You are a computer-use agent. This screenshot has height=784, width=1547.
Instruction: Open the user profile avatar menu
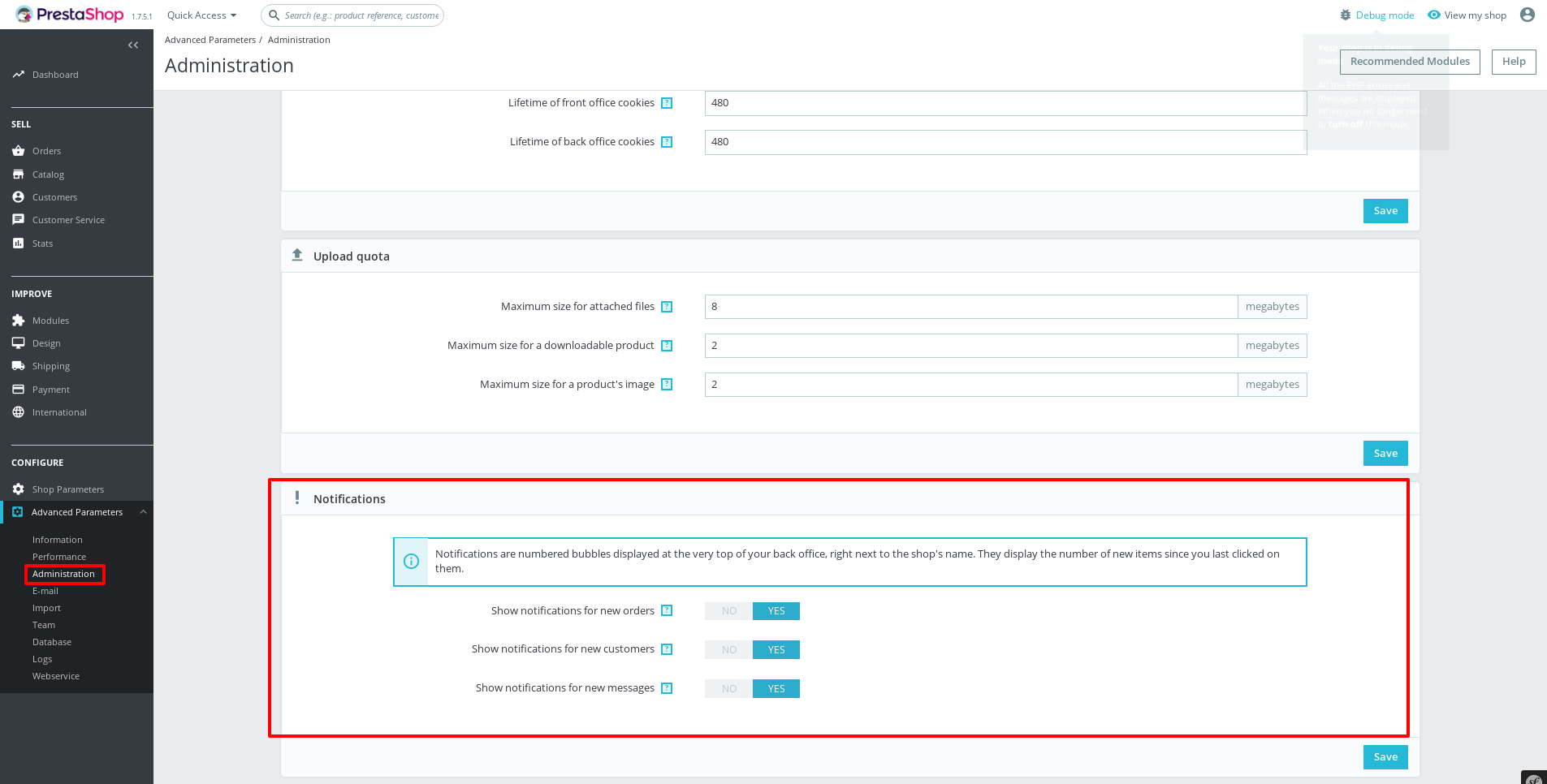point(1528,15)
